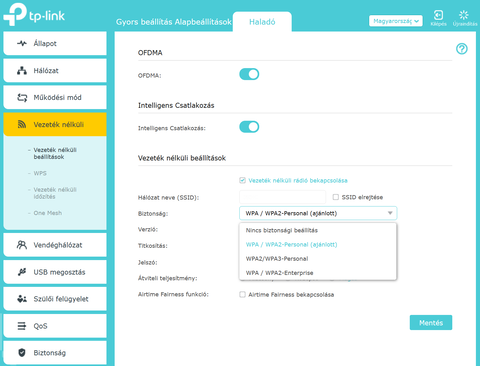Switch to Alapbeállítások tab
This screenshot has height=366, width=480.
203,22
